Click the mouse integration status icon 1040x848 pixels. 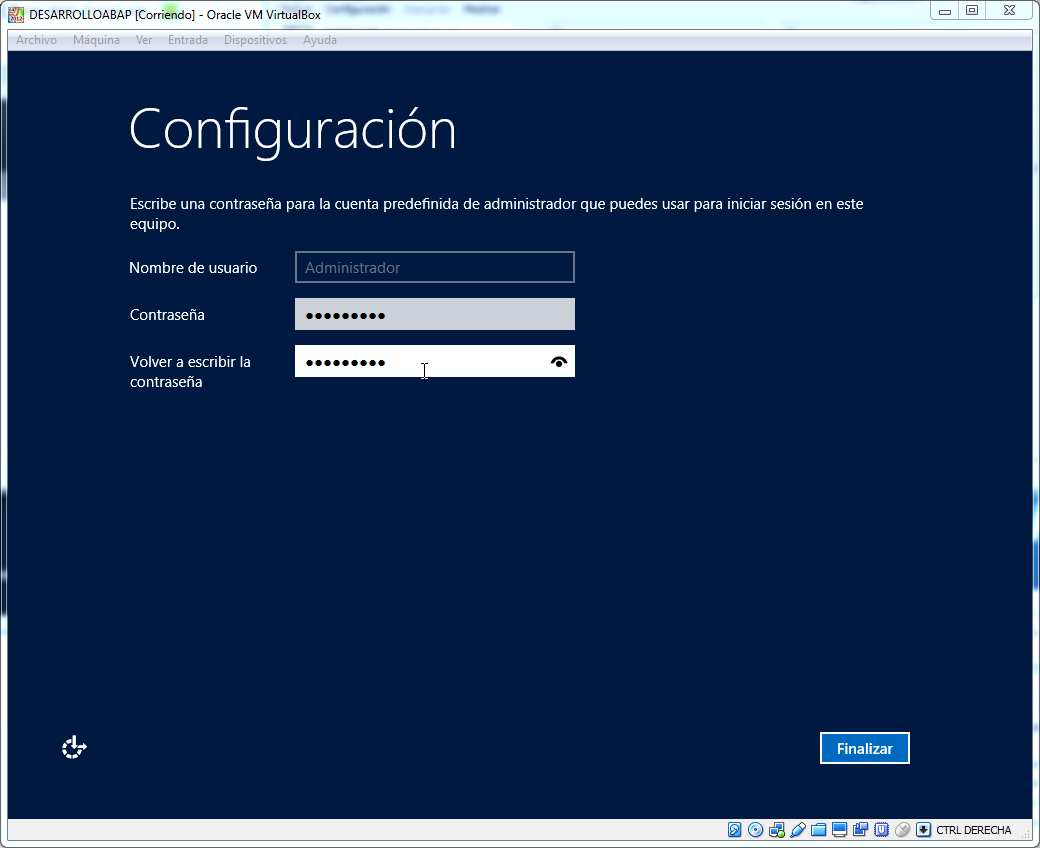click(x=902, y=829)
